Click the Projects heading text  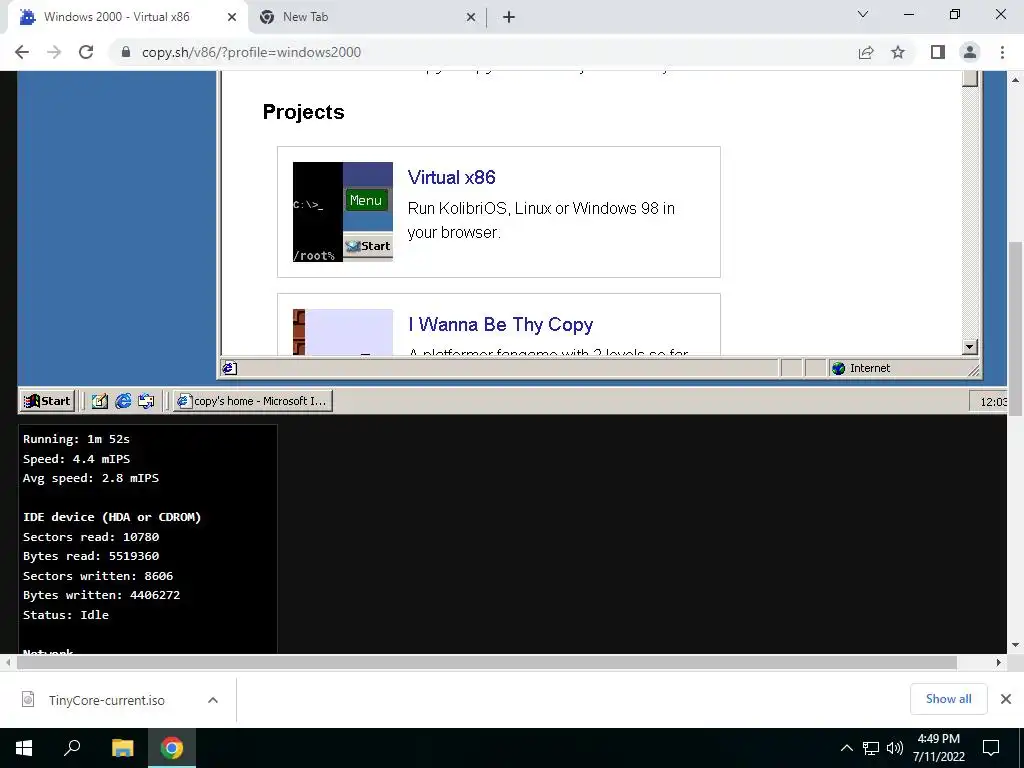304,112
